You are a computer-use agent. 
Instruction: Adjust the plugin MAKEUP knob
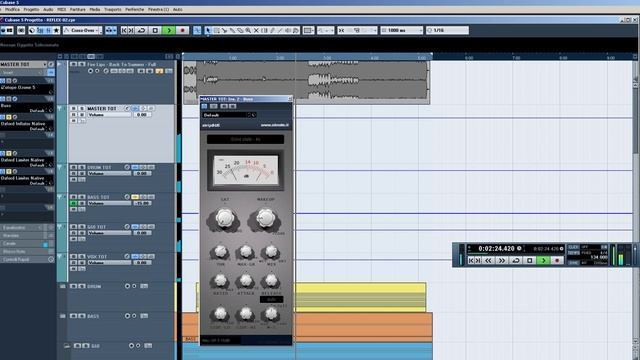coord(265,218)
